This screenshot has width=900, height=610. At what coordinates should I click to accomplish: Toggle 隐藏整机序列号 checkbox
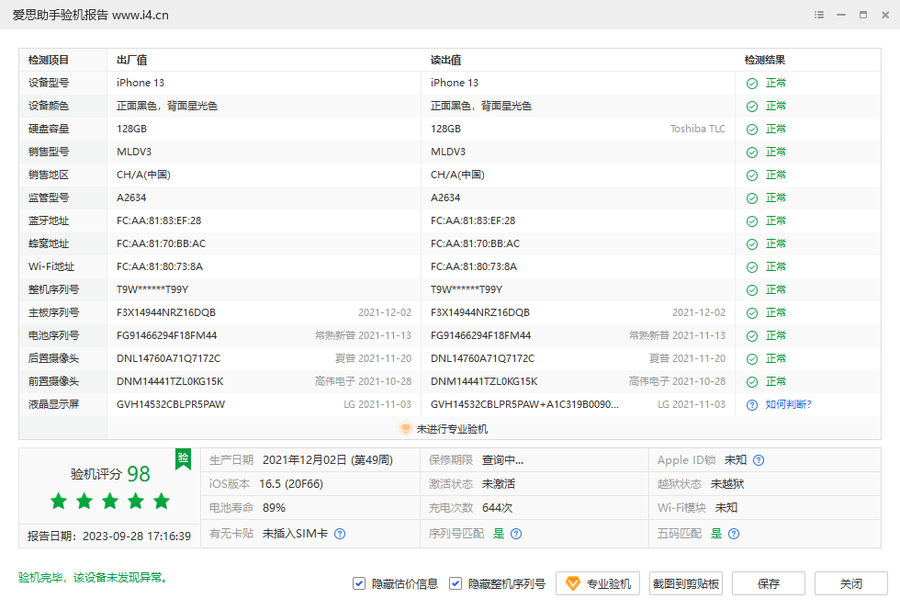[x=455, y=584]
